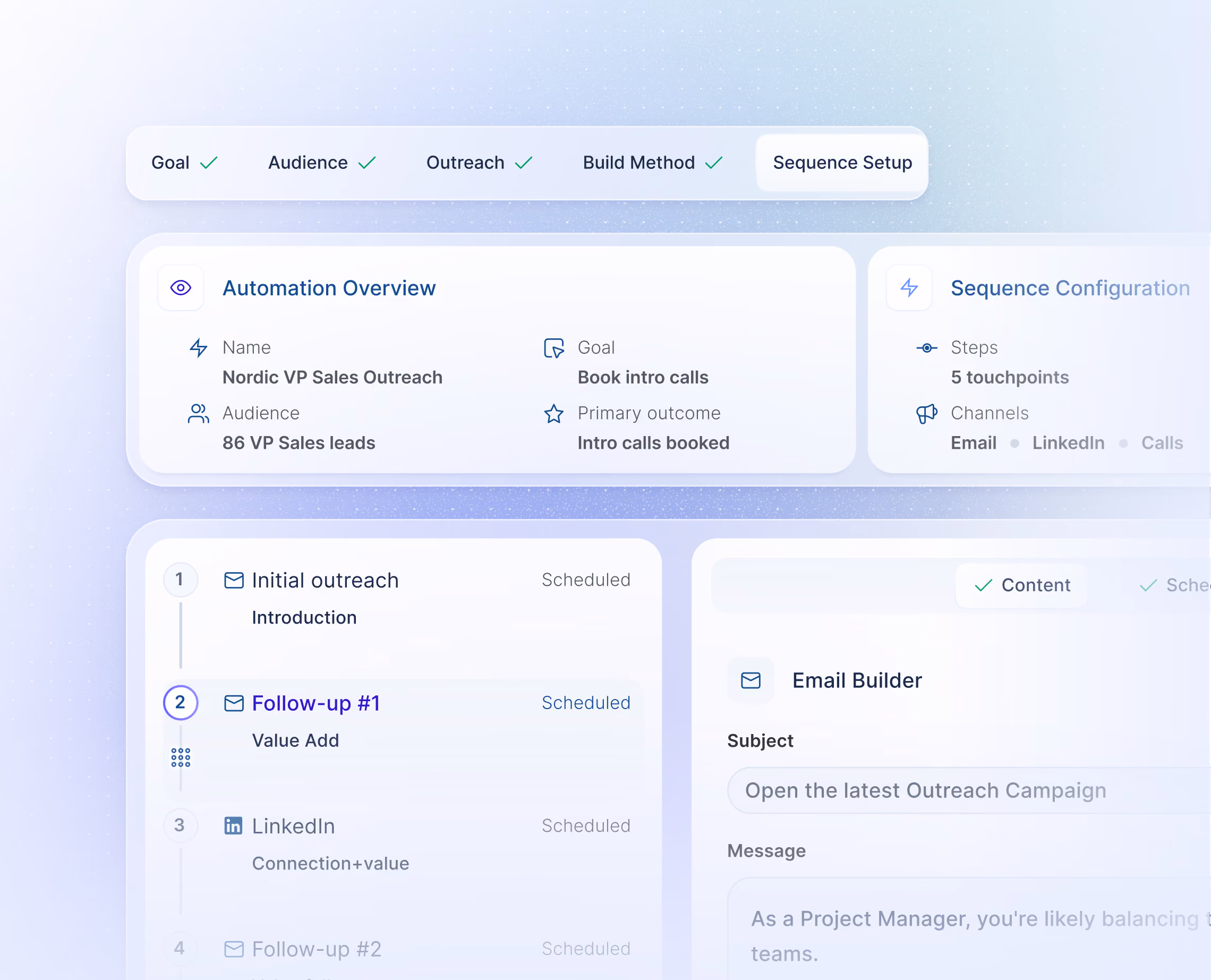
Task: Click the drag handle dots under step 2
Action: [x=181, y=757]
